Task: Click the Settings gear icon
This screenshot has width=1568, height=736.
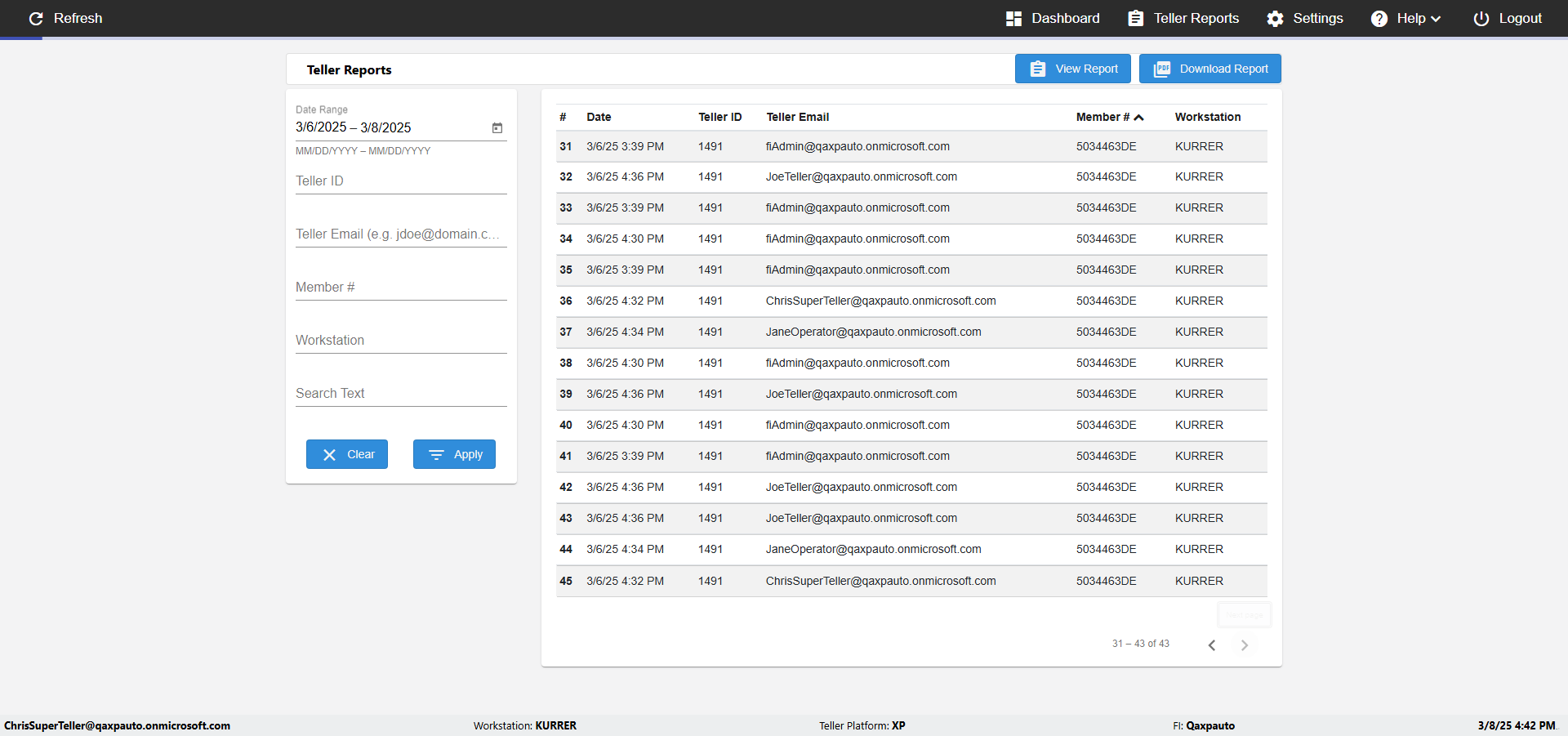Action: [1275, 18]
